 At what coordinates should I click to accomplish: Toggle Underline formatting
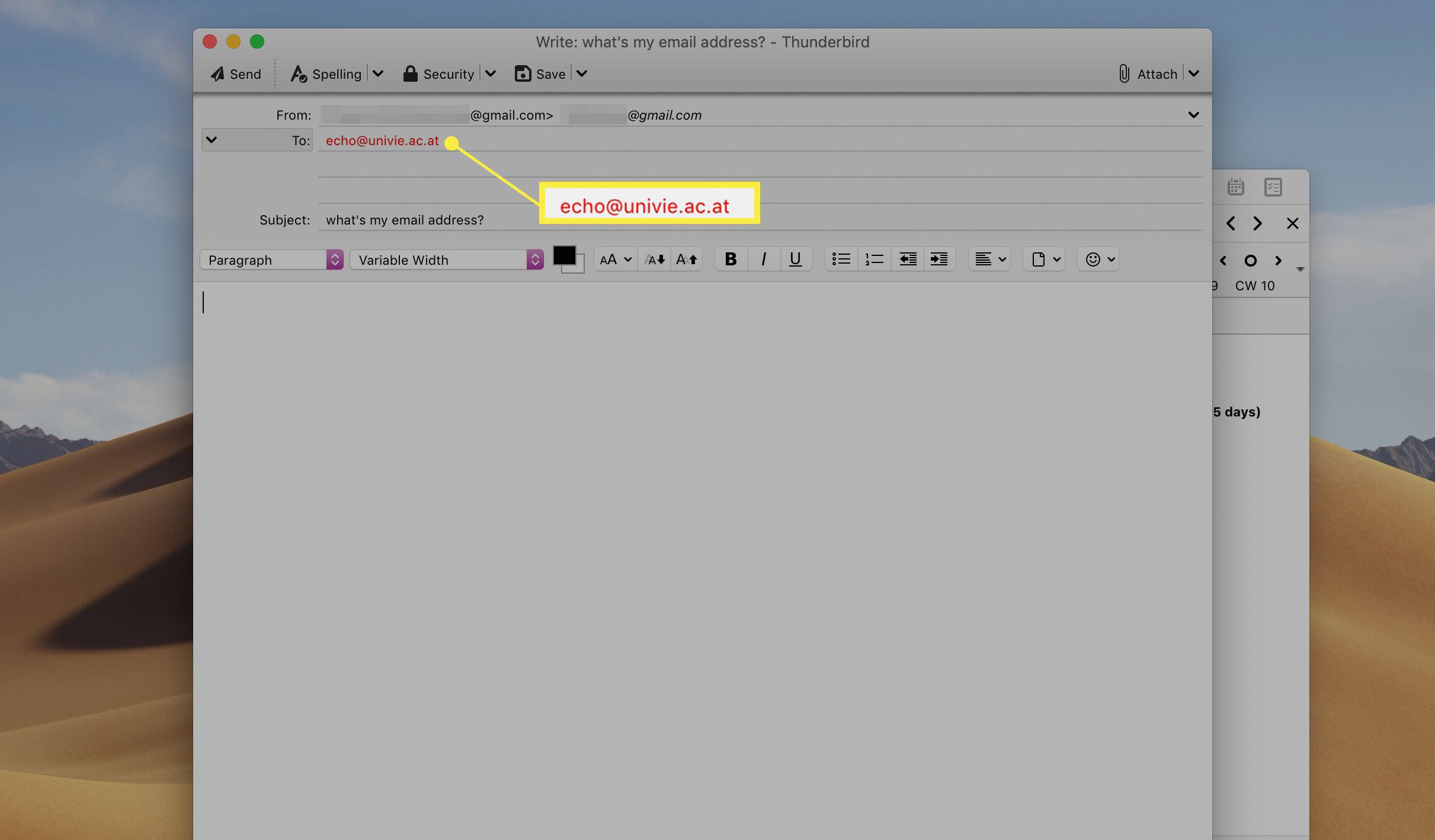795,259
